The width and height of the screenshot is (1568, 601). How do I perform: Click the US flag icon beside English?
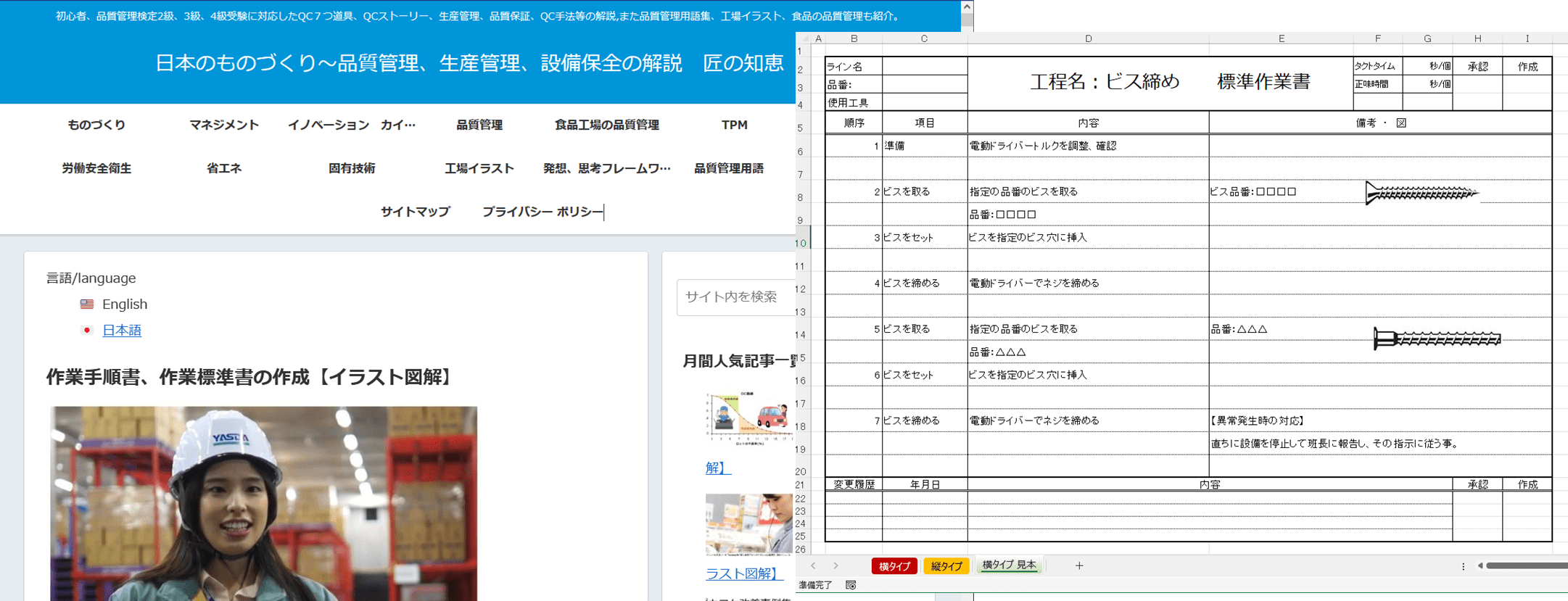tap(87, 304)
